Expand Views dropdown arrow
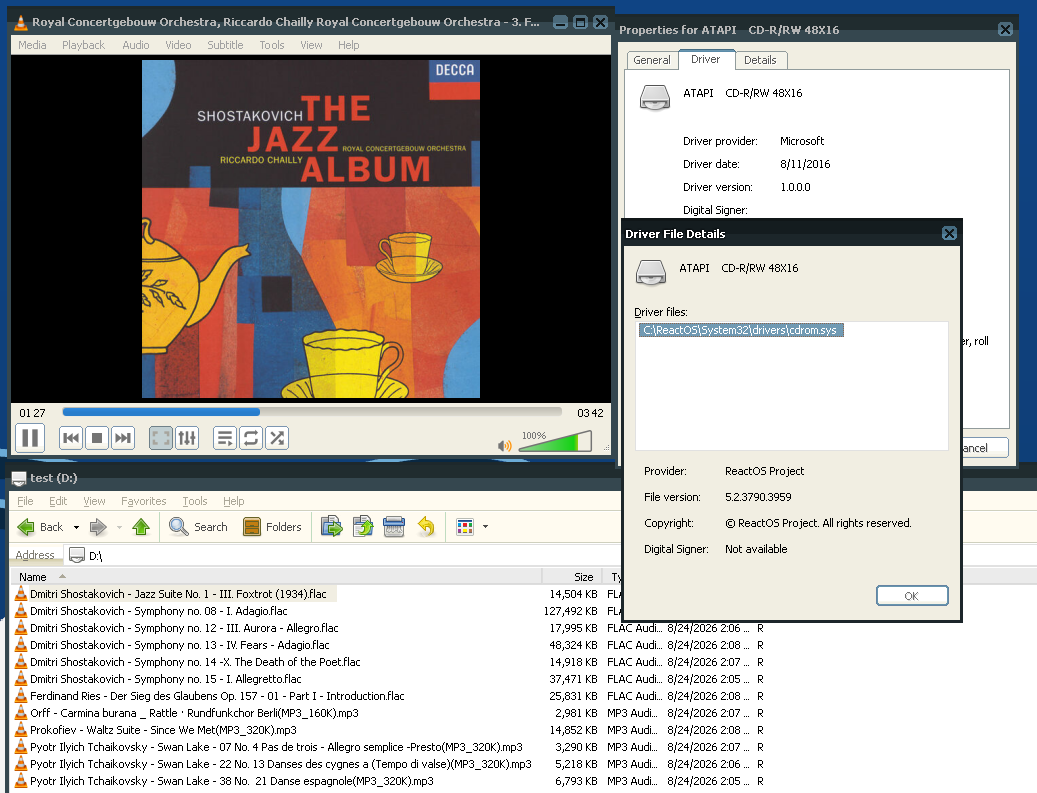1037x793 pixels. tap(485, 527)
